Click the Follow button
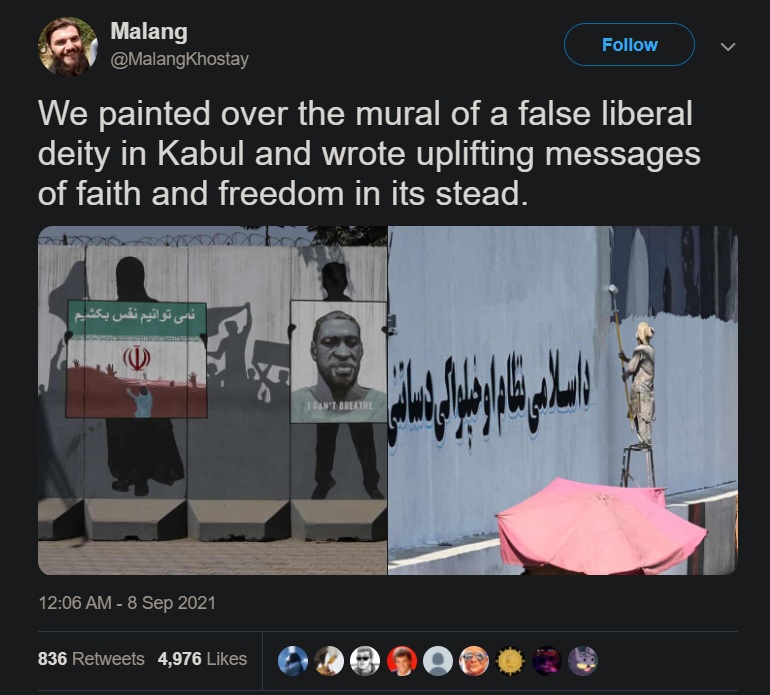Viewport: 770px width, 695px height. [629, 45]
